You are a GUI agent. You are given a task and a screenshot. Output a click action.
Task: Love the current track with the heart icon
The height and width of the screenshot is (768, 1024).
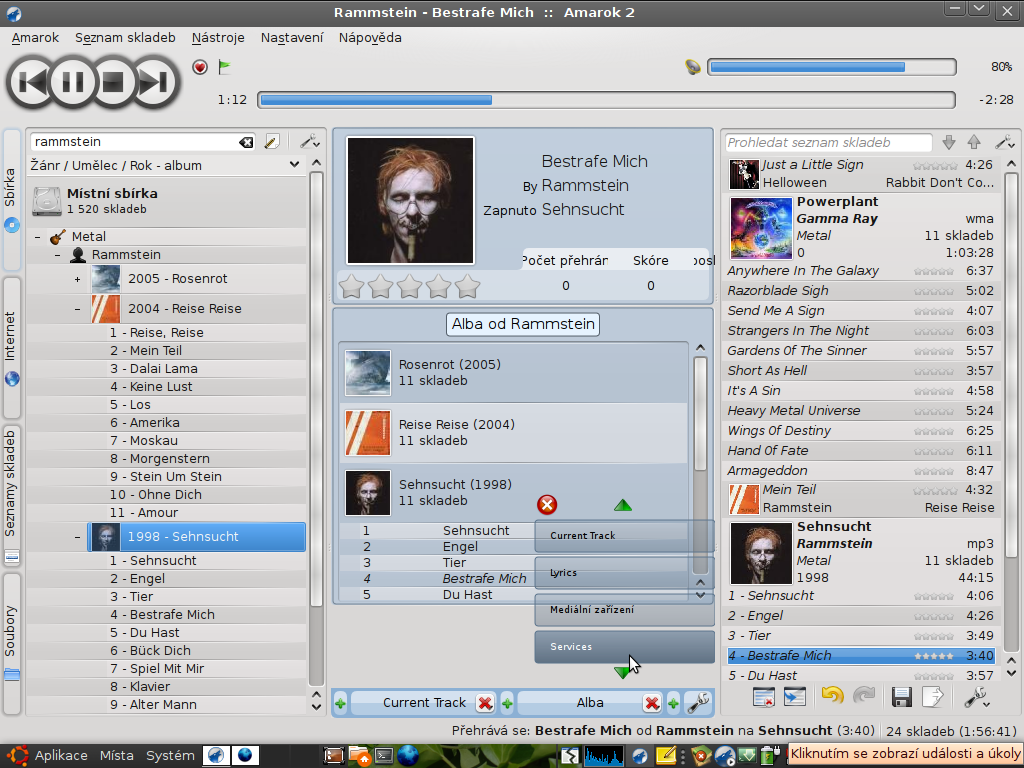tap(200, 67)
